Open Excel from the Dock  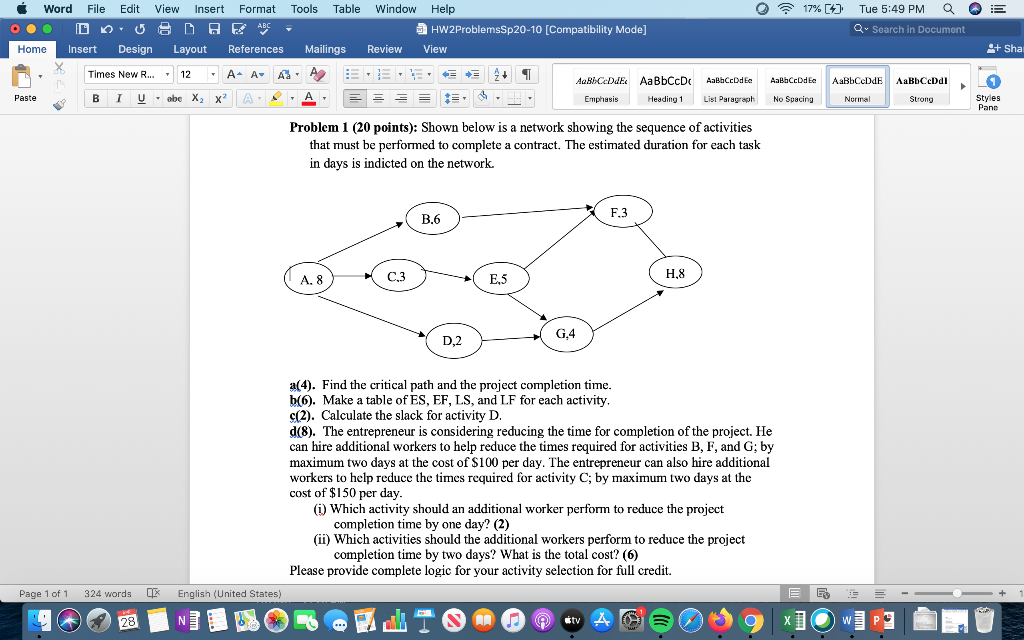[x=791, y=620]
